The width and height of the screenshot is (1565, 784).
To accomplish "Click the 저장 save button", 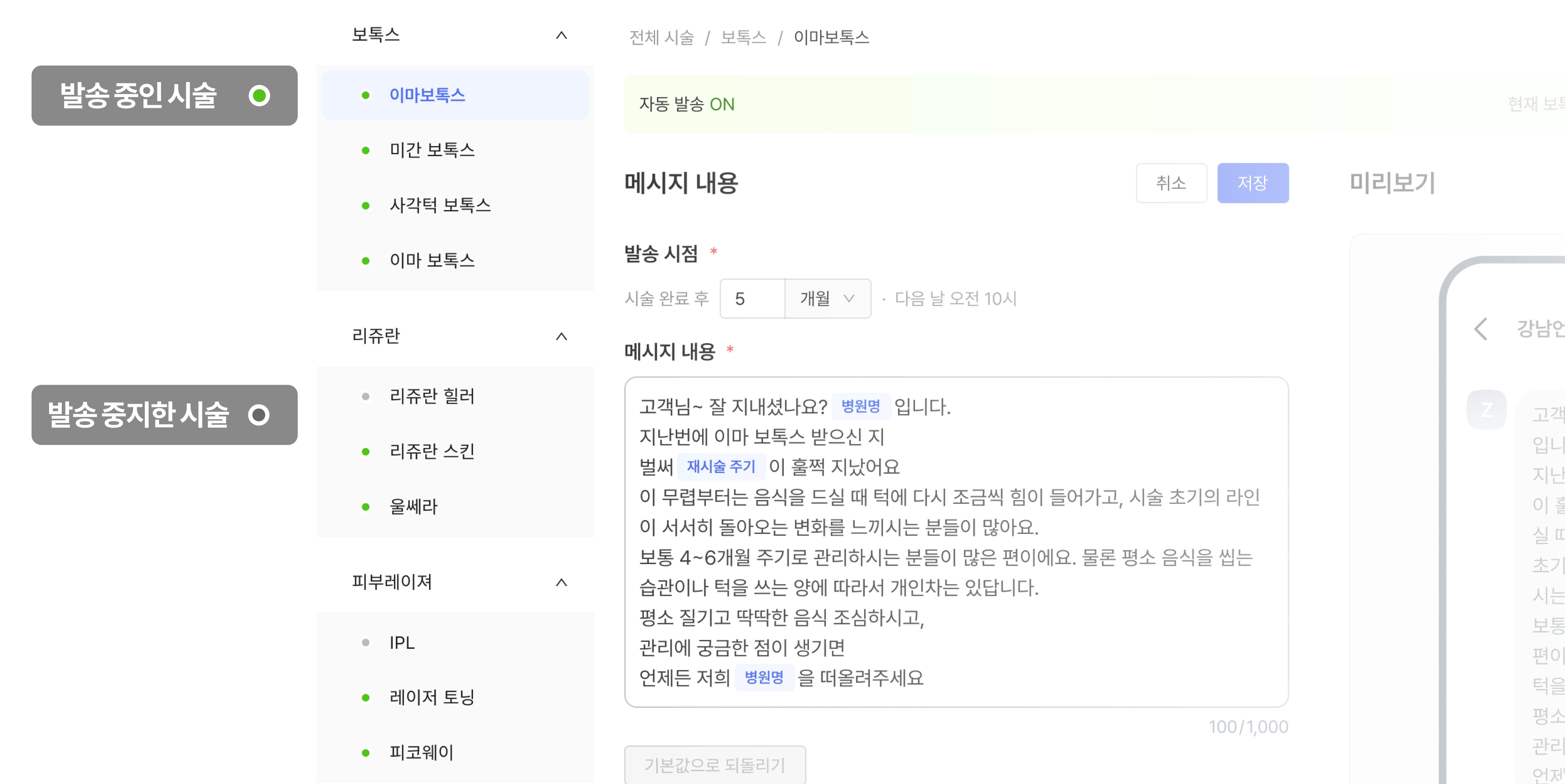I will pos(1253,183).
